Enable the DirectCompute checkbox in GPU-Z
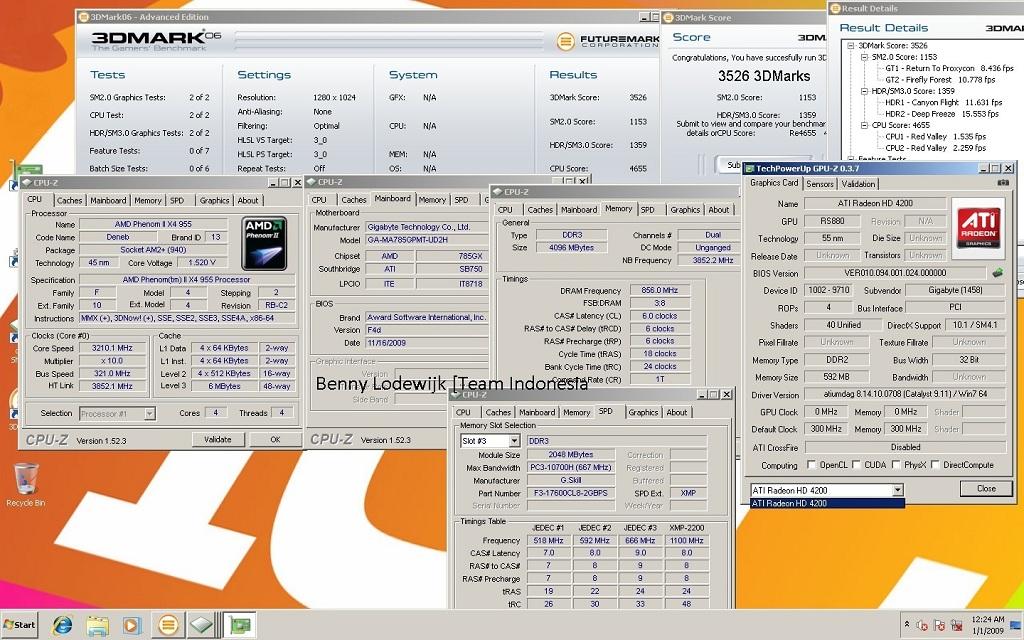Viewport: 1024px width, 640px height. 935,464
